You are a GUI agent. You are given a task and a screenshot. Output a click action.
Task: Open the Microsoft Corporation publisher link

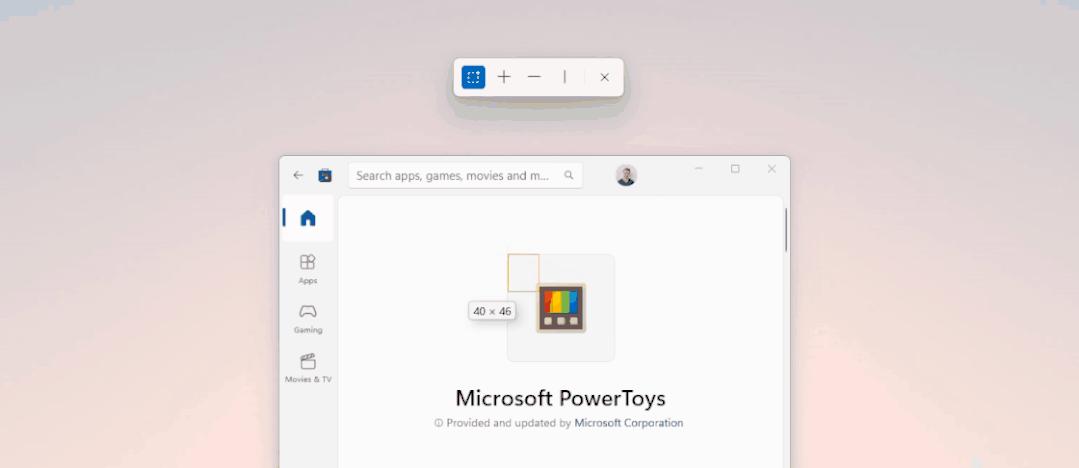click(628, 423)
